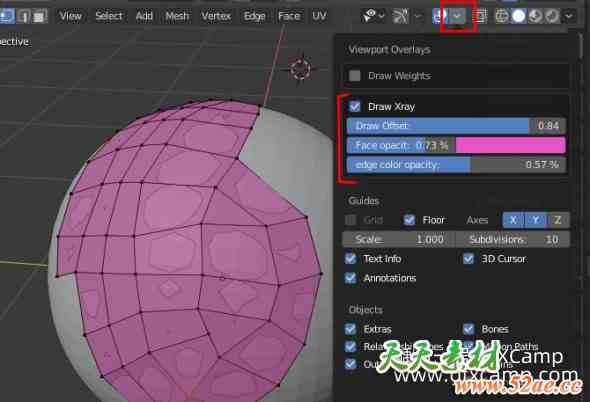The width and height of the screenshot is (590, 402).
Task: Open the View menu
Action: pos(70,16)
